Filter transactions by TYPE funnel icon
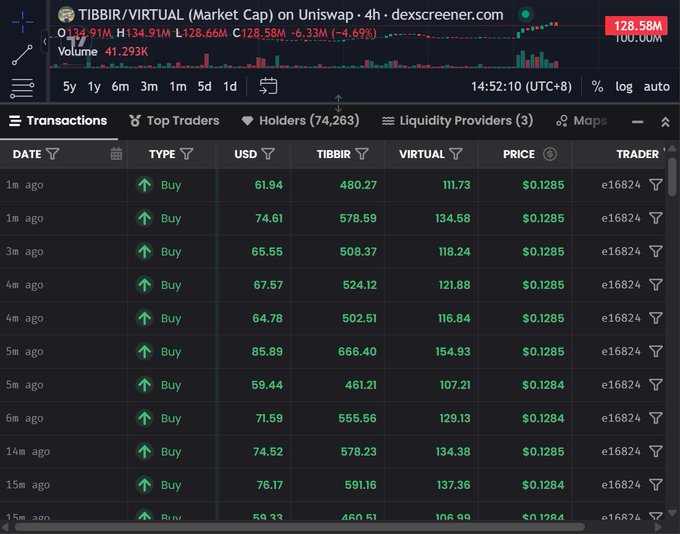Image resolution: width=680 pixels, height=534 pixels. pyautogui.click(x=186, y=154)
